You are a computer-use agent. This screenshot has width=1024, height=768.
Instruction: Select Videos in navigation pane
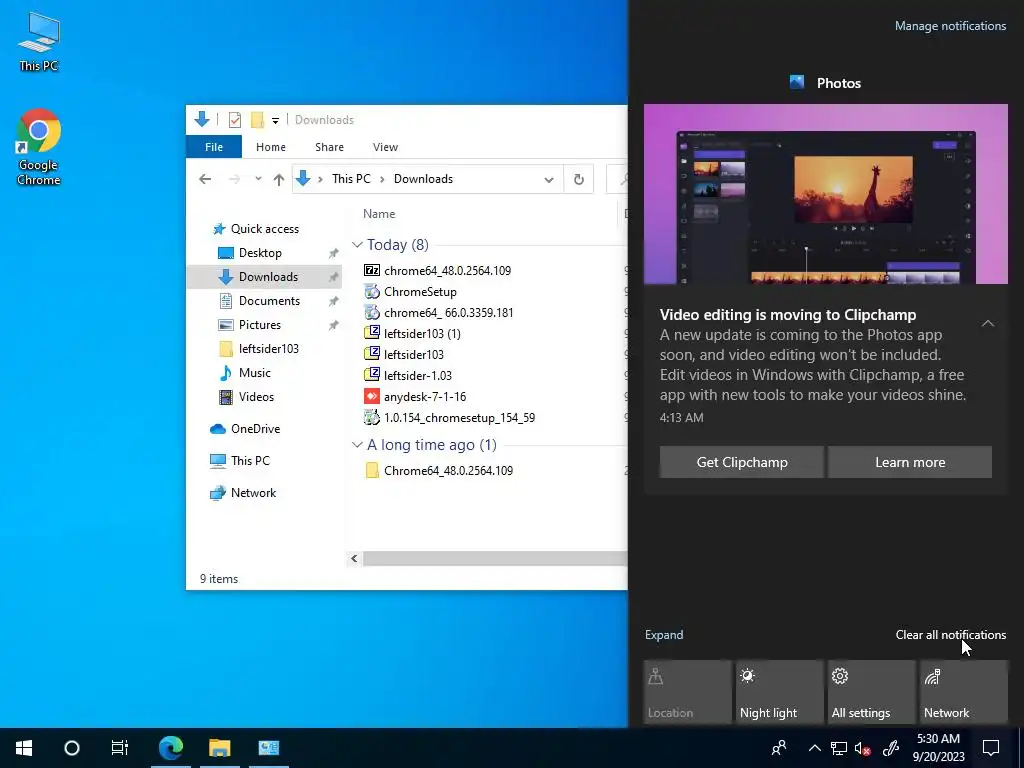point(256,397)
